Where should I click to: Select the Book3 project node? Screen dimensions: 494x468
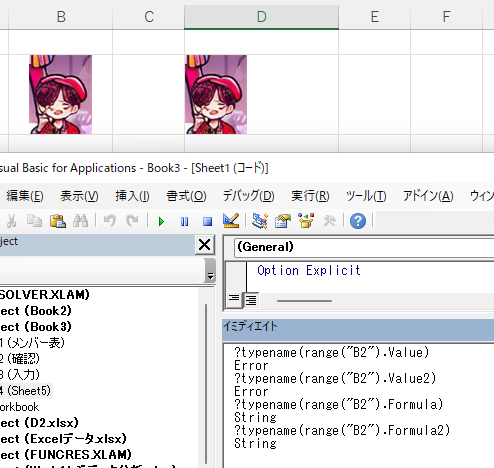tap(36, 327)
